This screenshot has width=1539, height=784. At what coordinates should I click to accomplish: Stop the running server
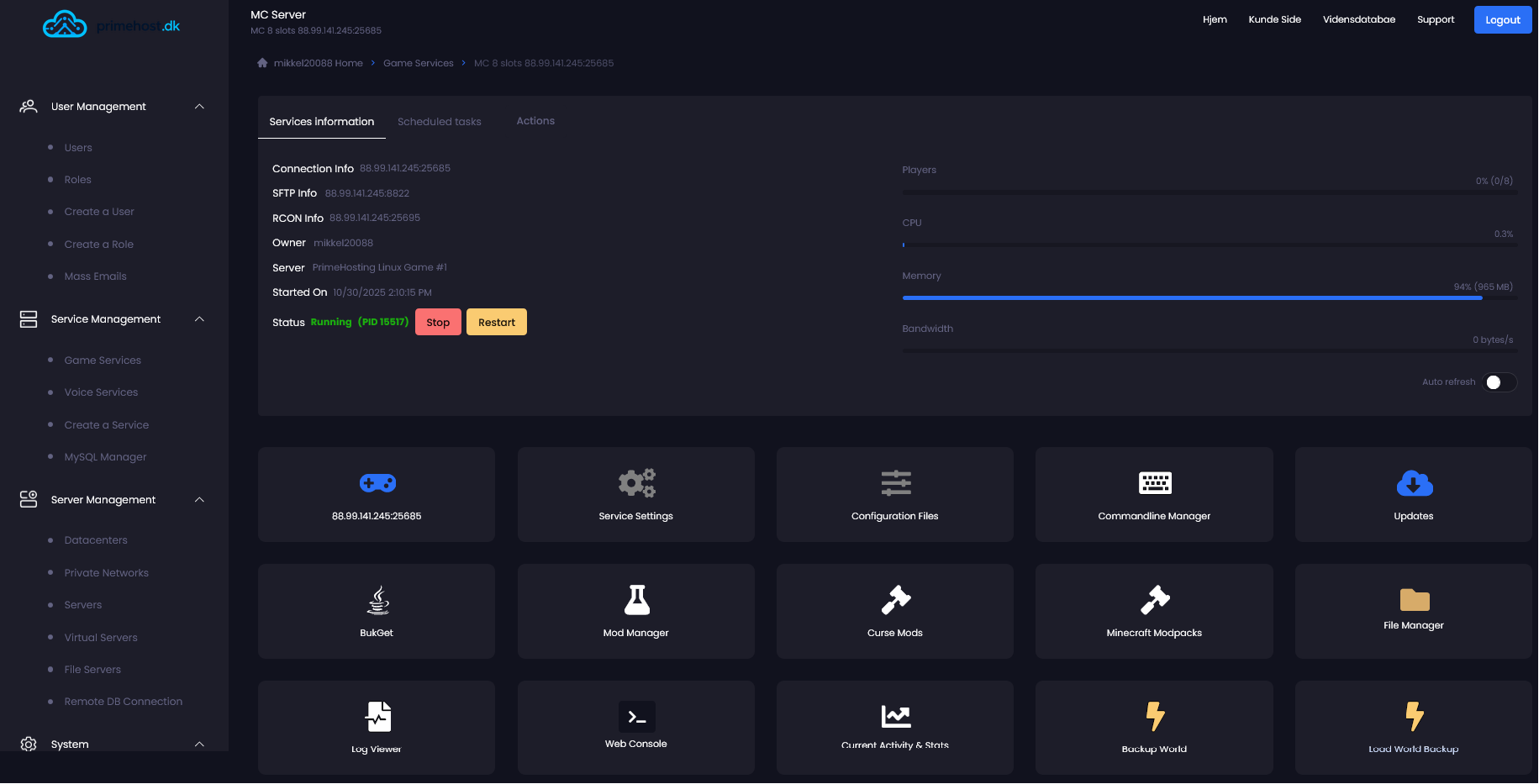[437, 322]
